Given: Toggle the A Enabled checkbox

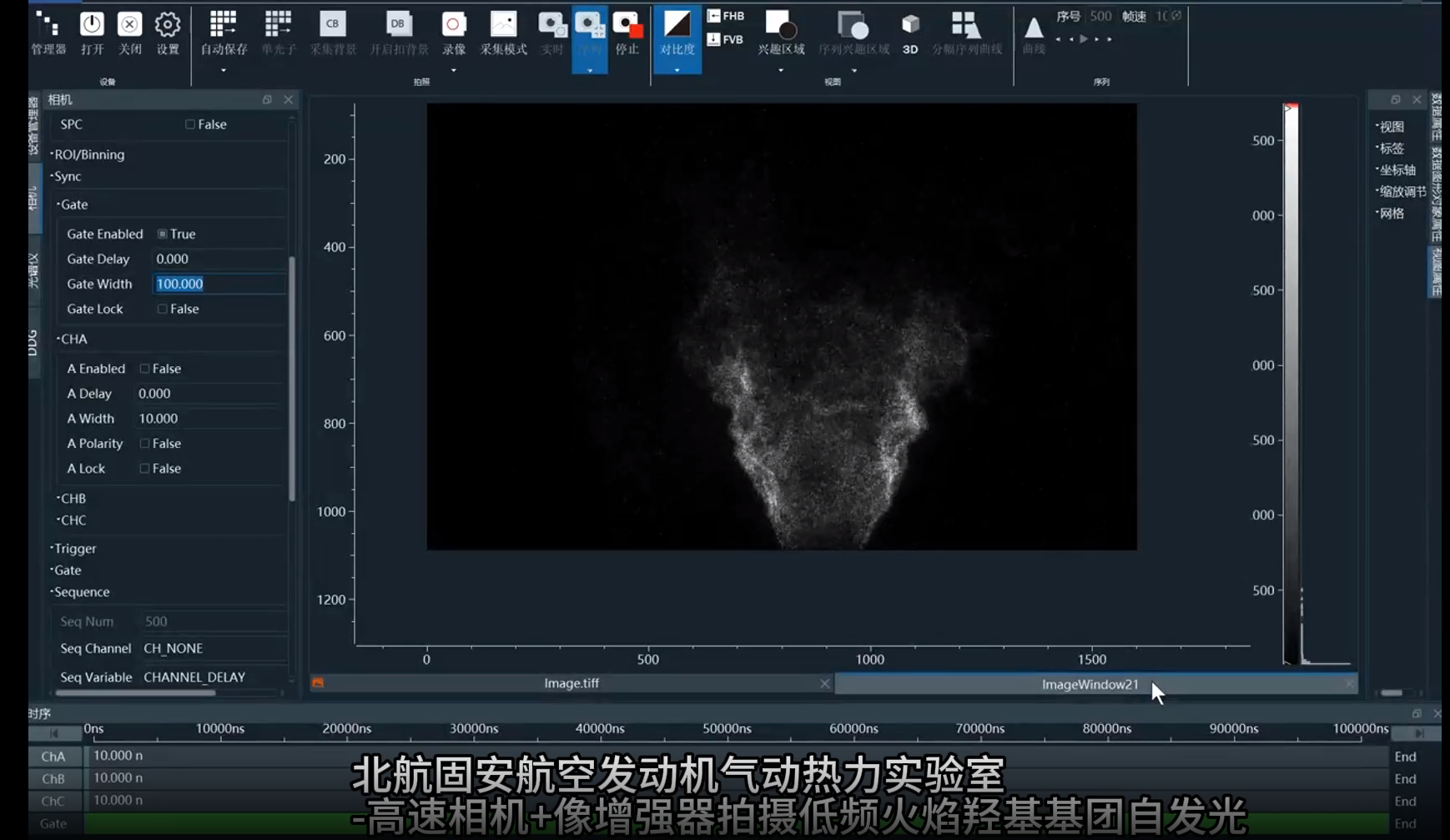Looking at the screenshot, I should point(144,369).
